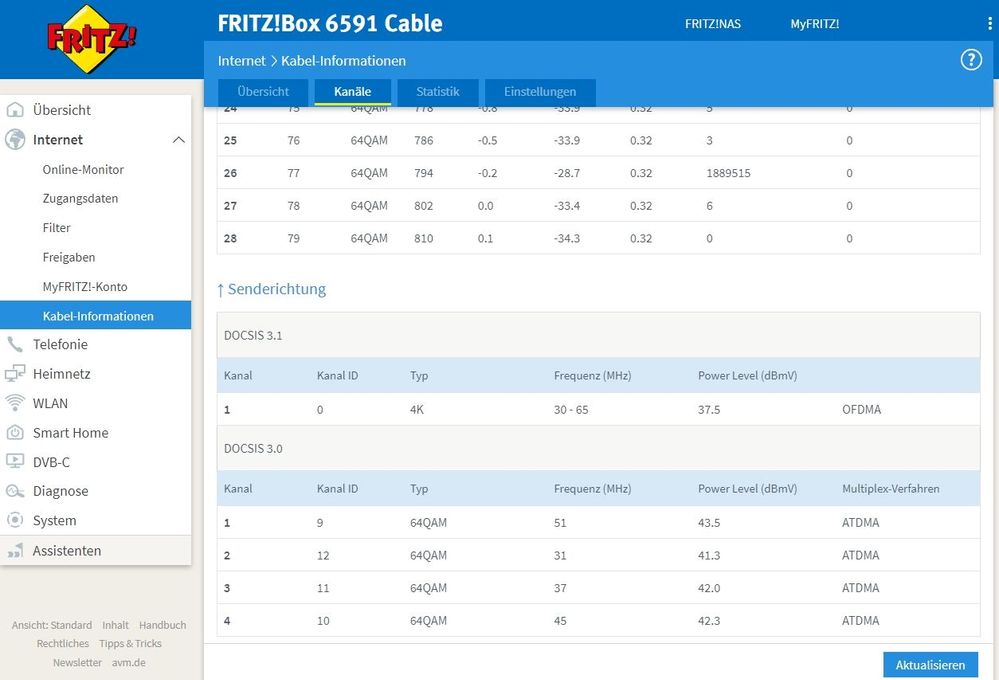Open Assistenten in the sidebar
This screenshot has width=999, height=680.
point(67,551)
